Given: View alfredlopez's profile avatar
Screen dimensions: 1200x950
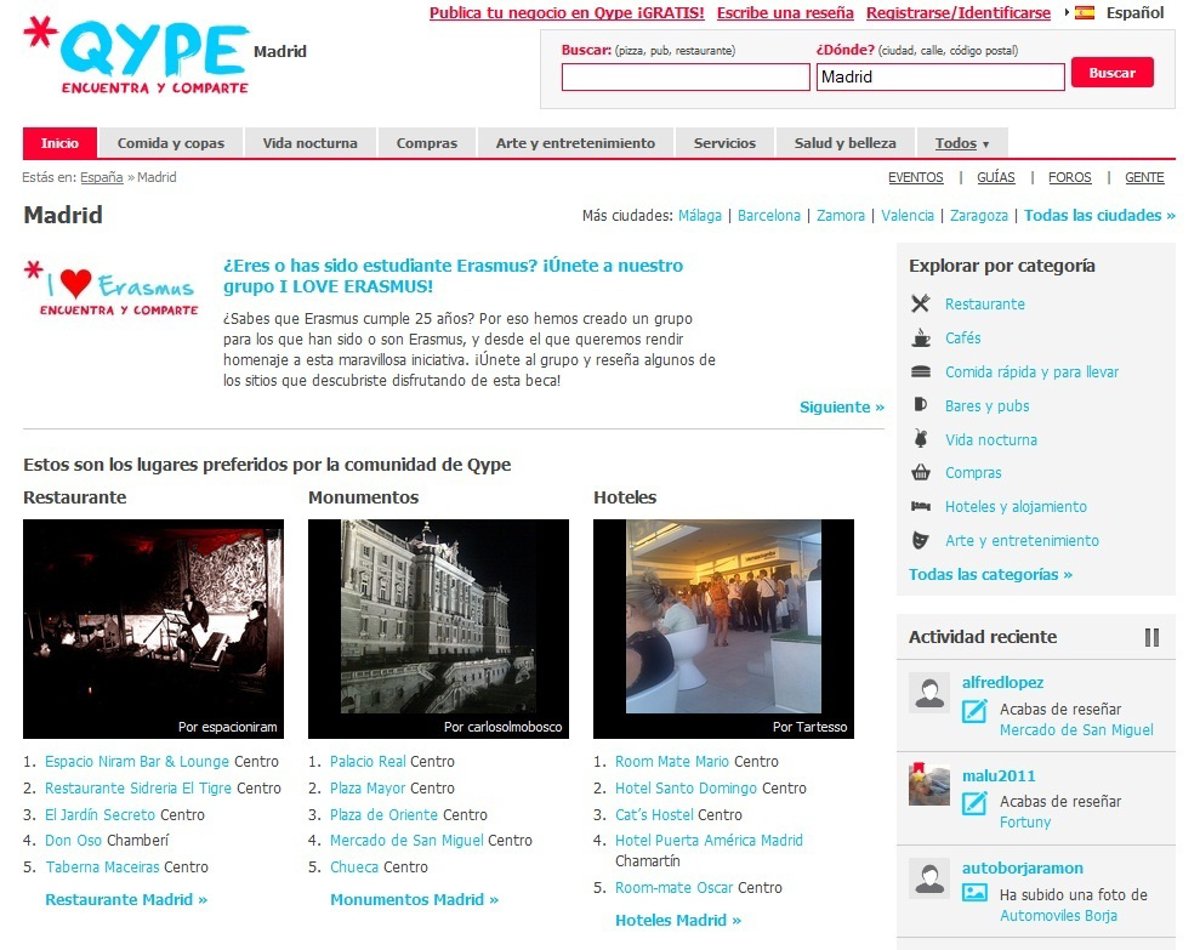Looking at the screenshot, I should click(x=929, y=693).
